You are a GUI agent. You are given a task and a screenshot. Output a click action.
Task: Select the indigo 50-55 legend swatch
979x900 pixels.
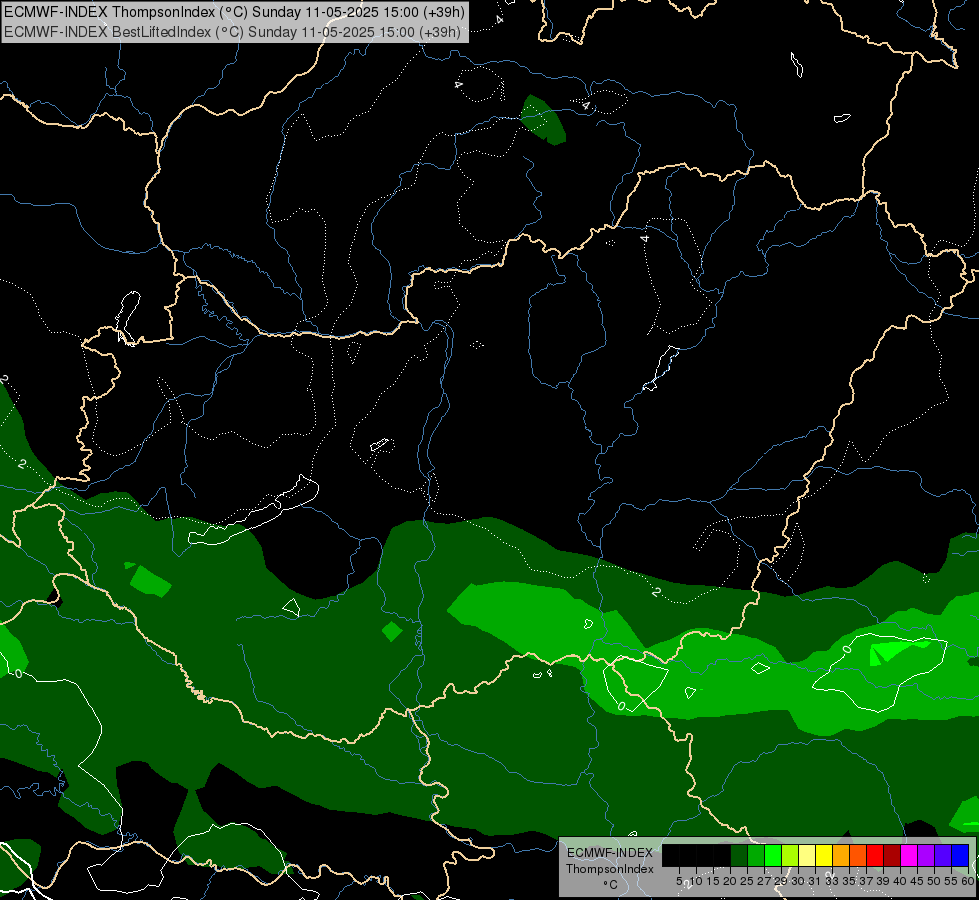[943, 855]
